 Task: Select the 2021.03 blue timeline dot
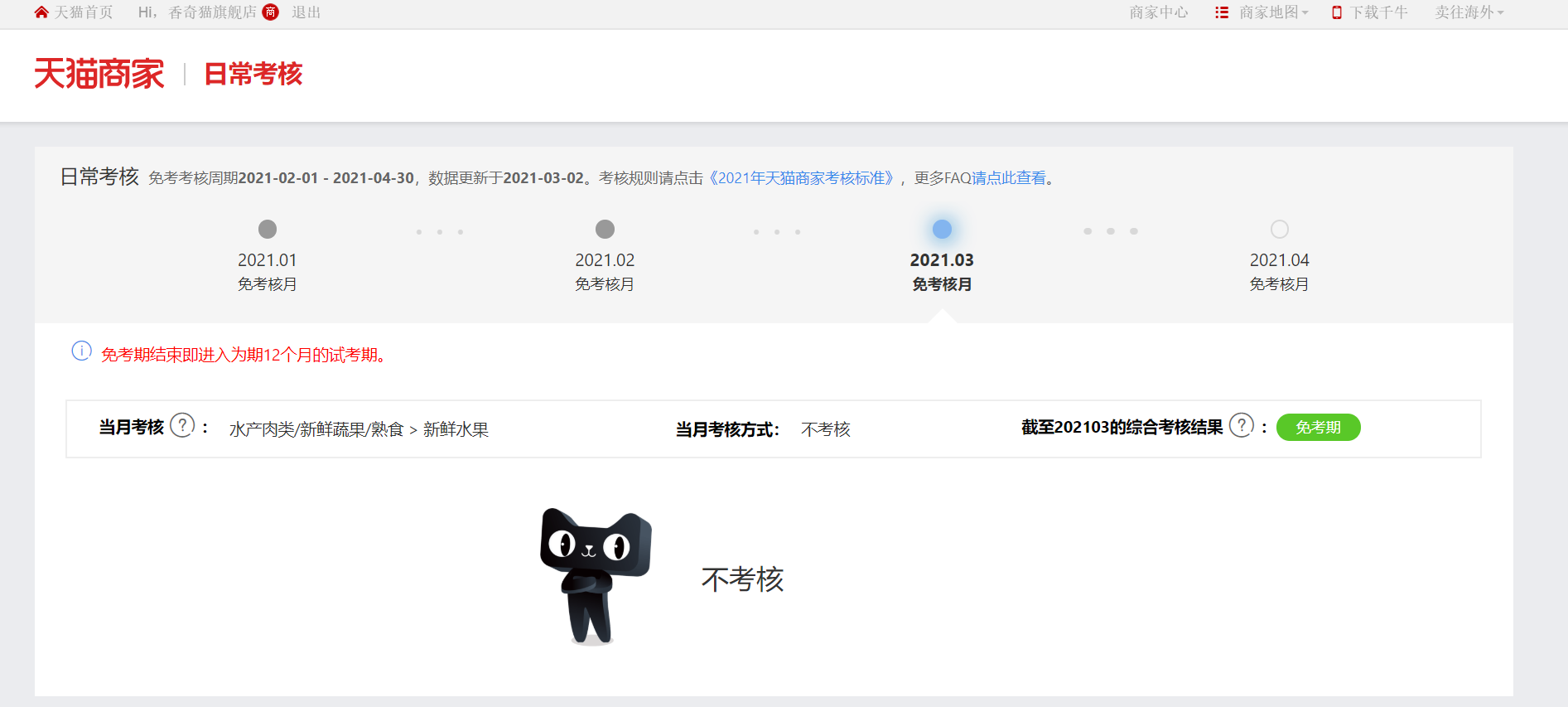click(x=942, y=229)
